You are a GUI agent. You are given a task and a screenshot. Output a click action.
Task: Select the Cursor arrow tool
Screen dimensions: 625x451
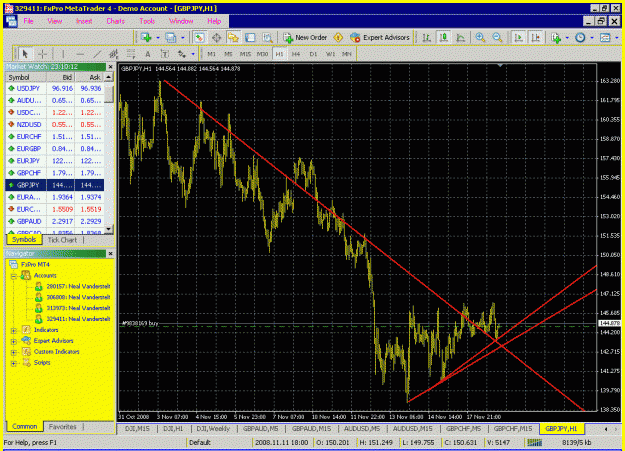[25, 54]
